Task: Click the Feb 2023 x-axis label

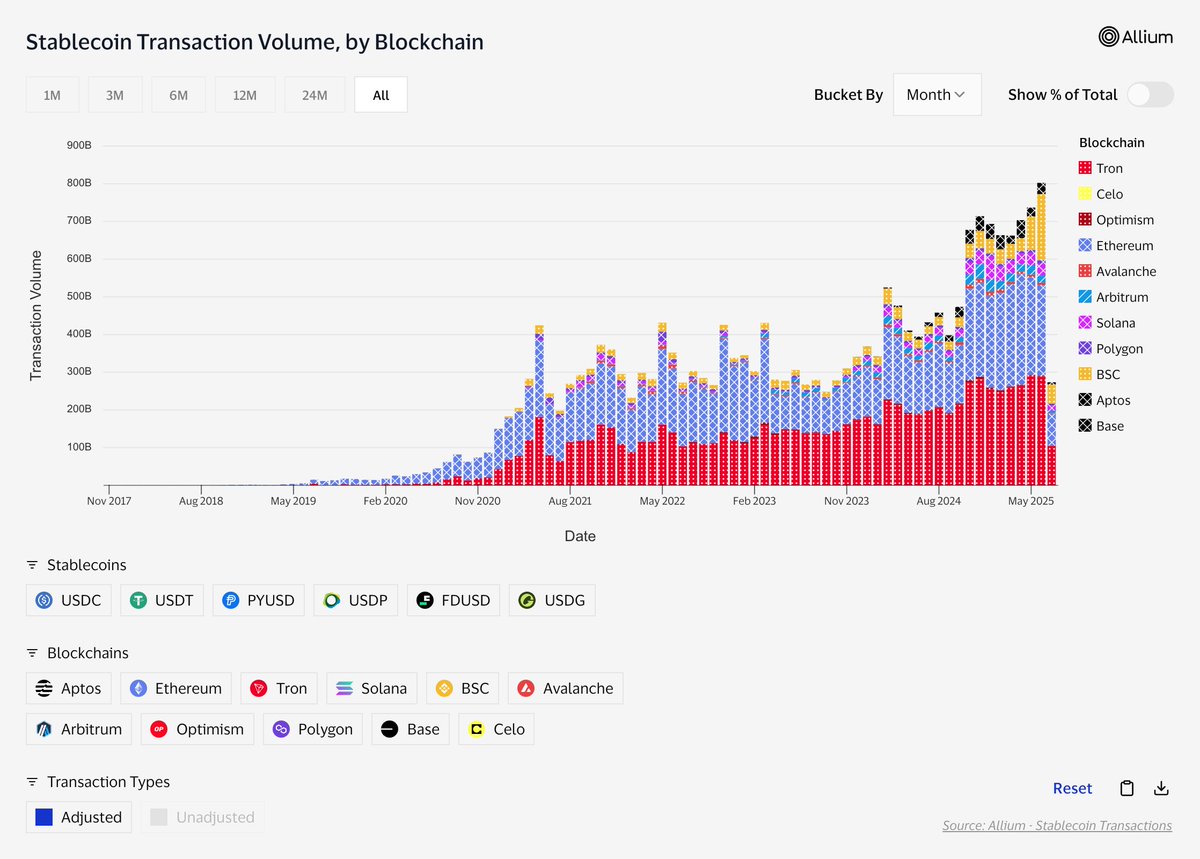Action: tap(753, 501)
